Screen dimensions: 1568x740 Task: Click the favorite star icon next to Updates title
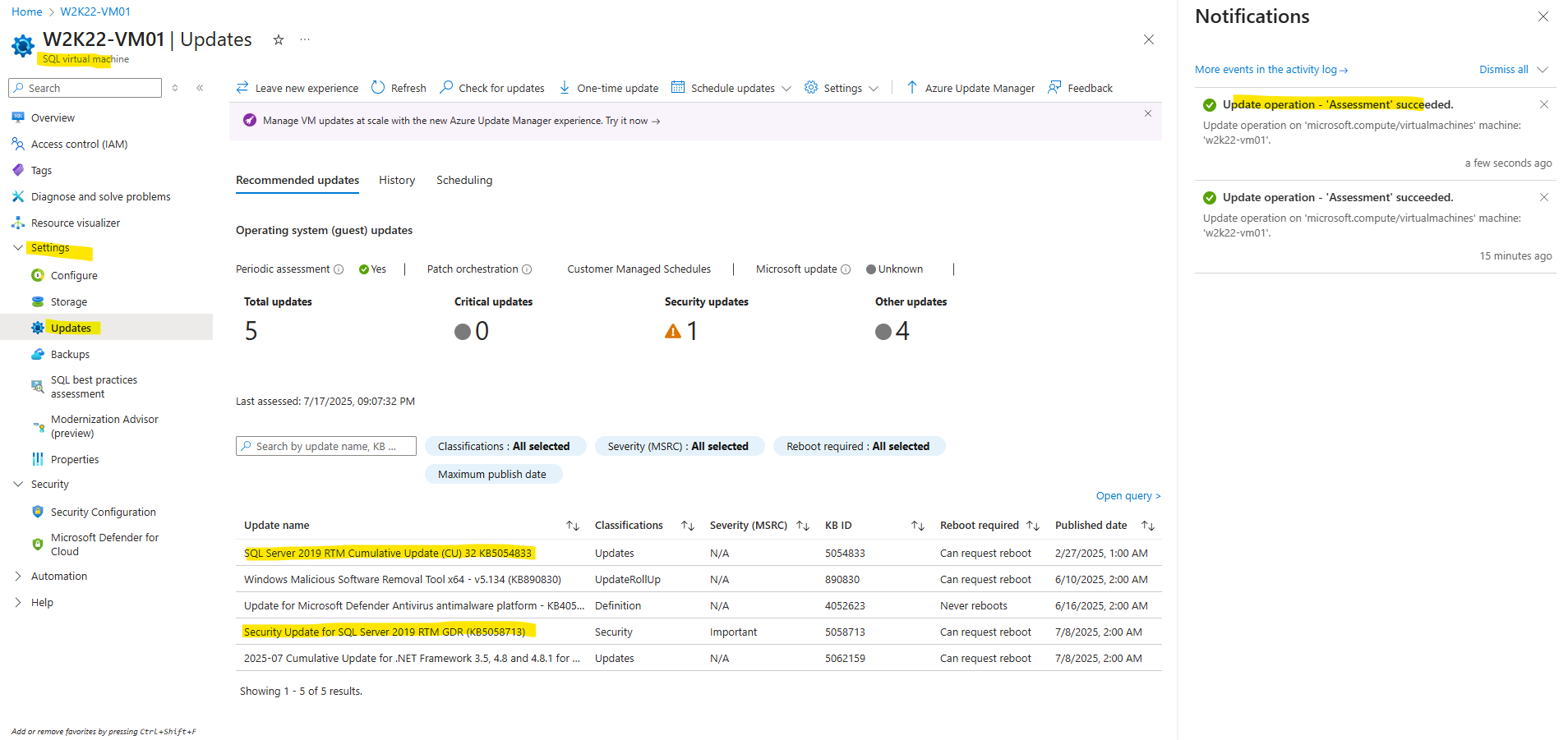(x=279, y=39)
